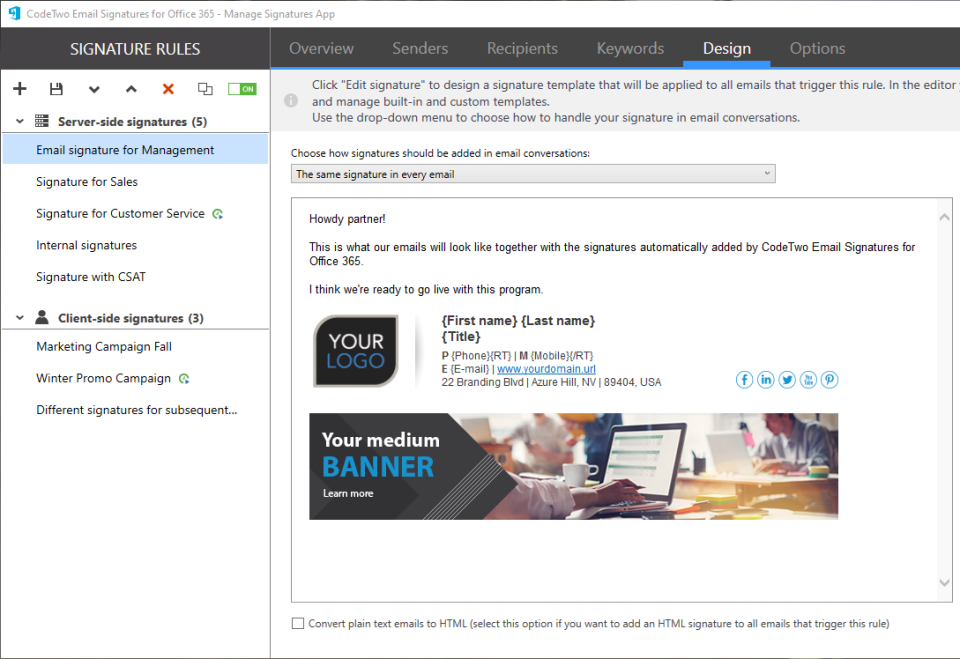Switch to the Overview tab
The image size is (960, 659).
pos(321,48)
